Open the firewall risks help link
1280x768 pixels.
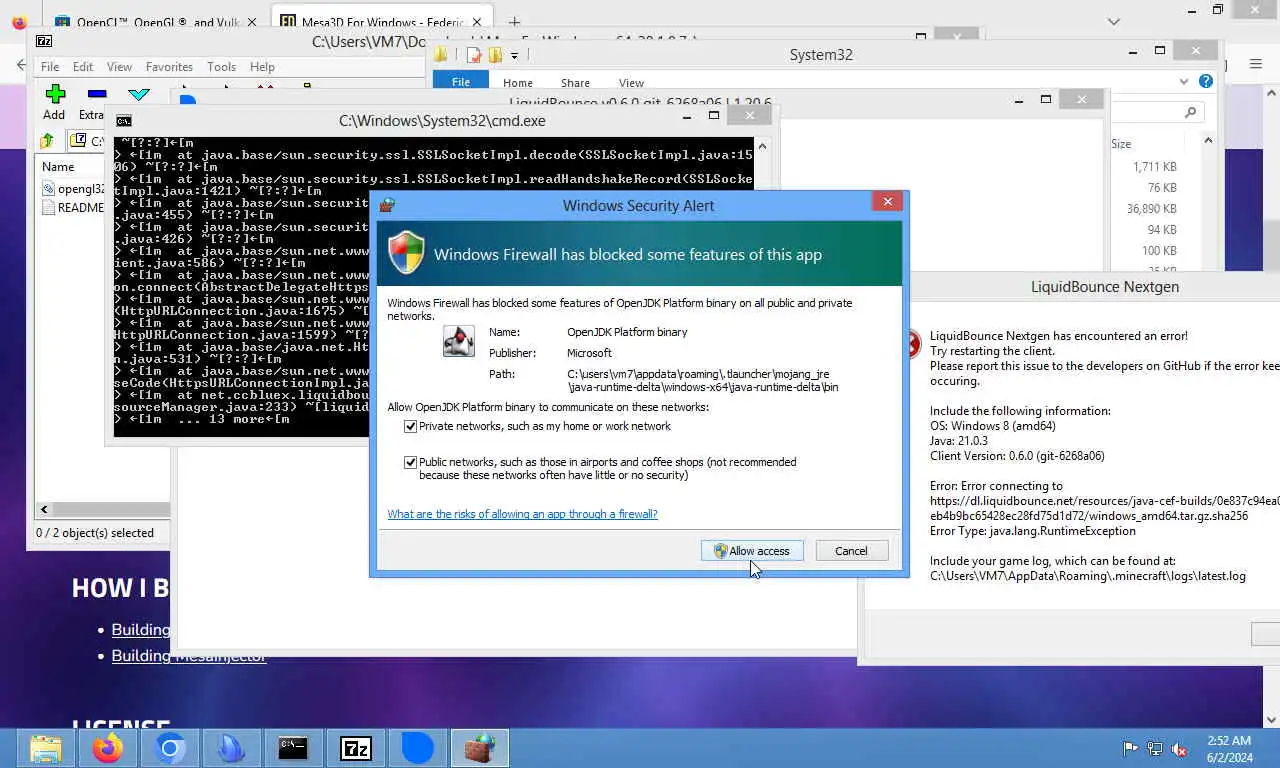tap(522, 514)
